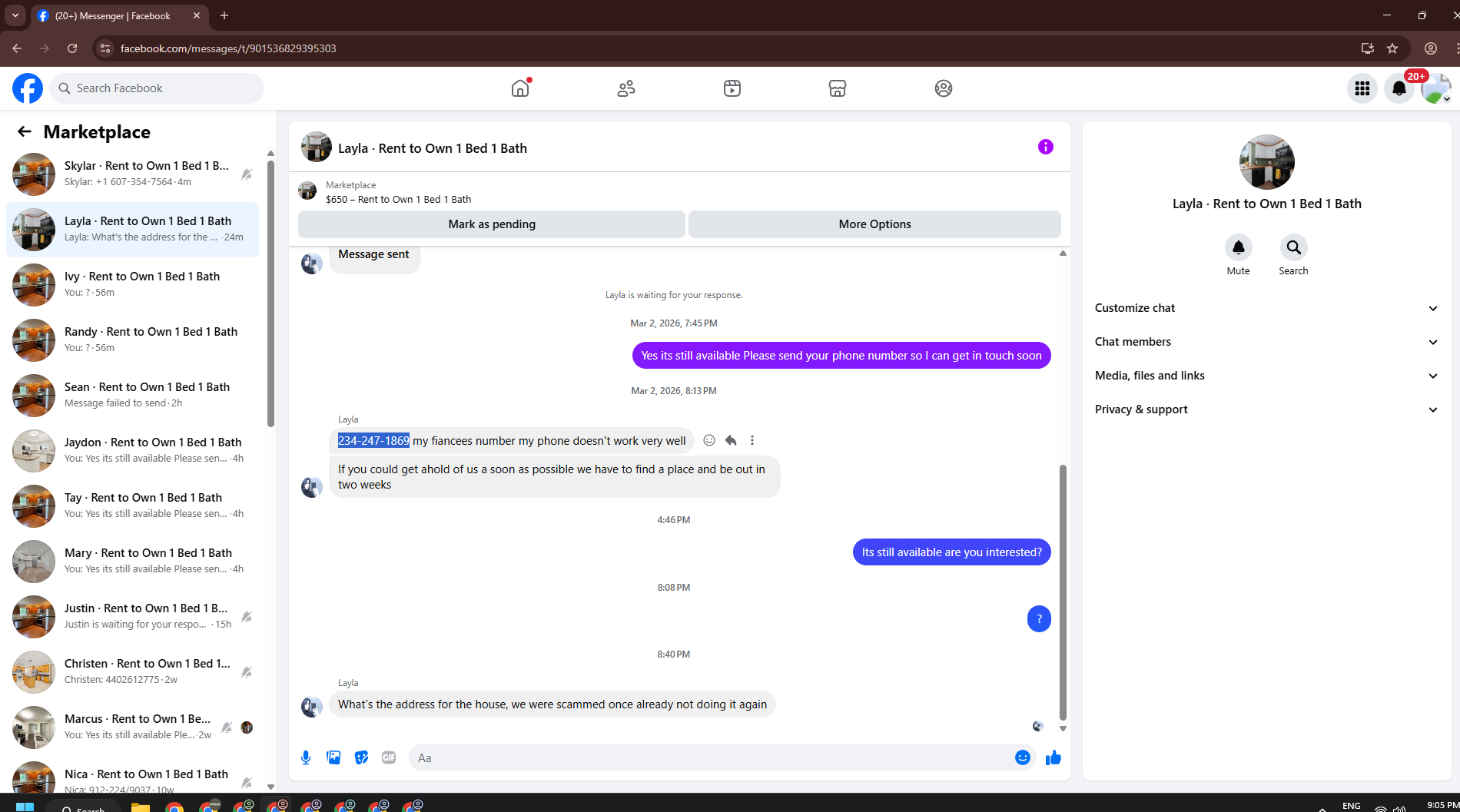Open the Skylar conversation
1460x812 pixels.
click(x=132, y=174)
